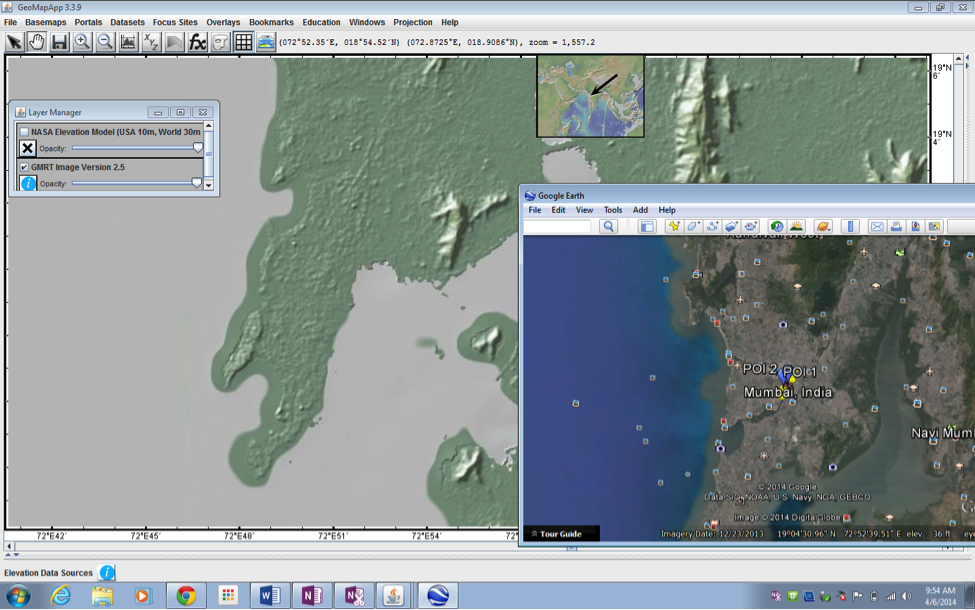Viewport: 975px width, 610px height.
Task: Select the Zoom In tool in GeoMapApp
Action: pos(84,42)
